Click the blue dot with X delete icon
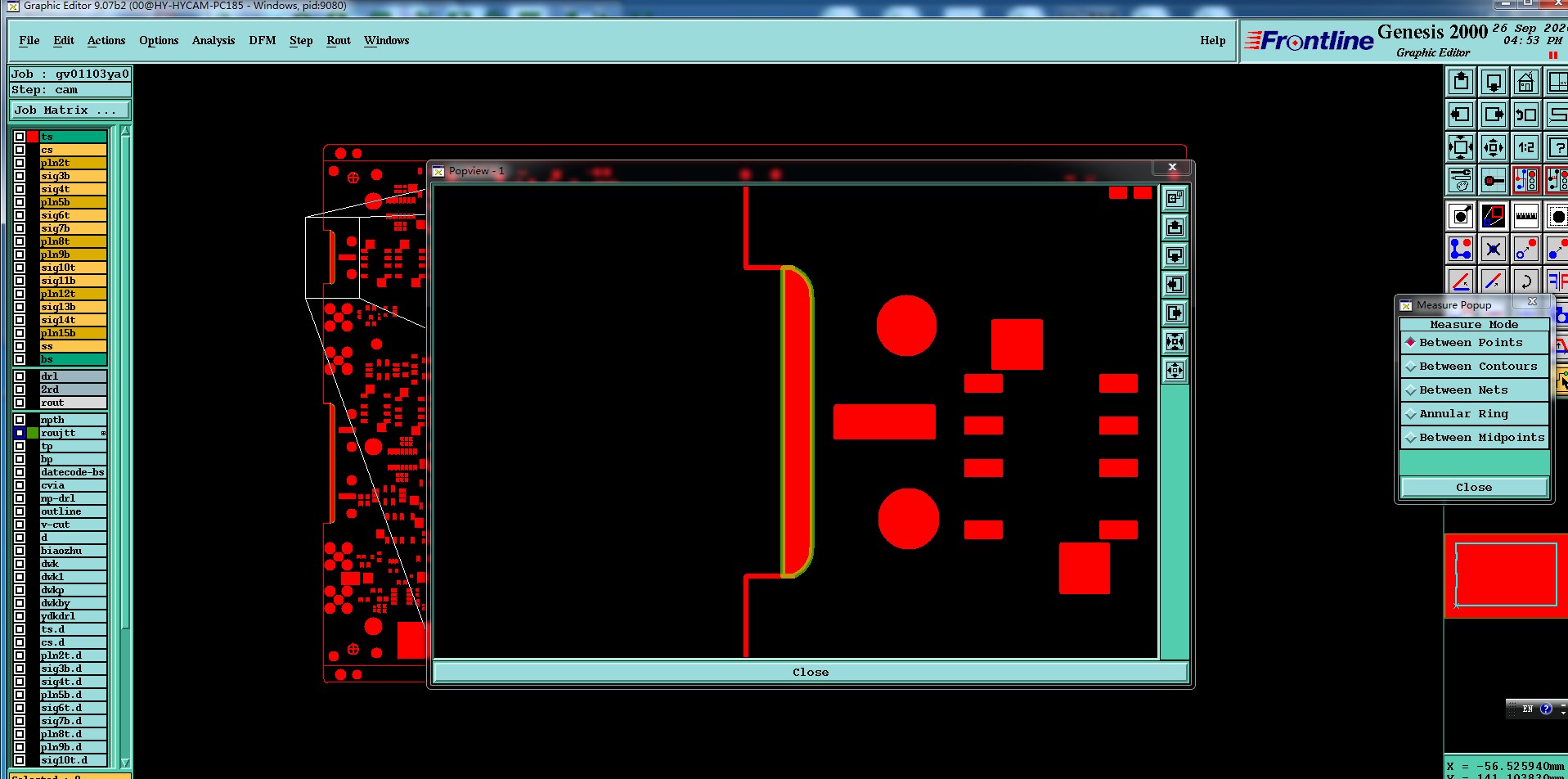 click(x=1494, y=249)
